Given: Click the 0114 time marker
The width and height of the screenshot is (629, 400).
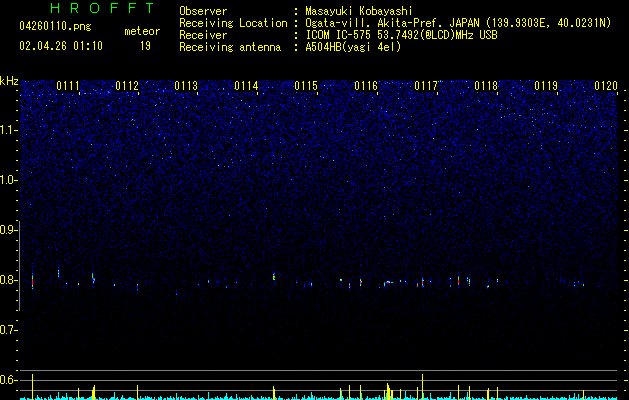Looking at the screenshot, I should tap(246, 86).
